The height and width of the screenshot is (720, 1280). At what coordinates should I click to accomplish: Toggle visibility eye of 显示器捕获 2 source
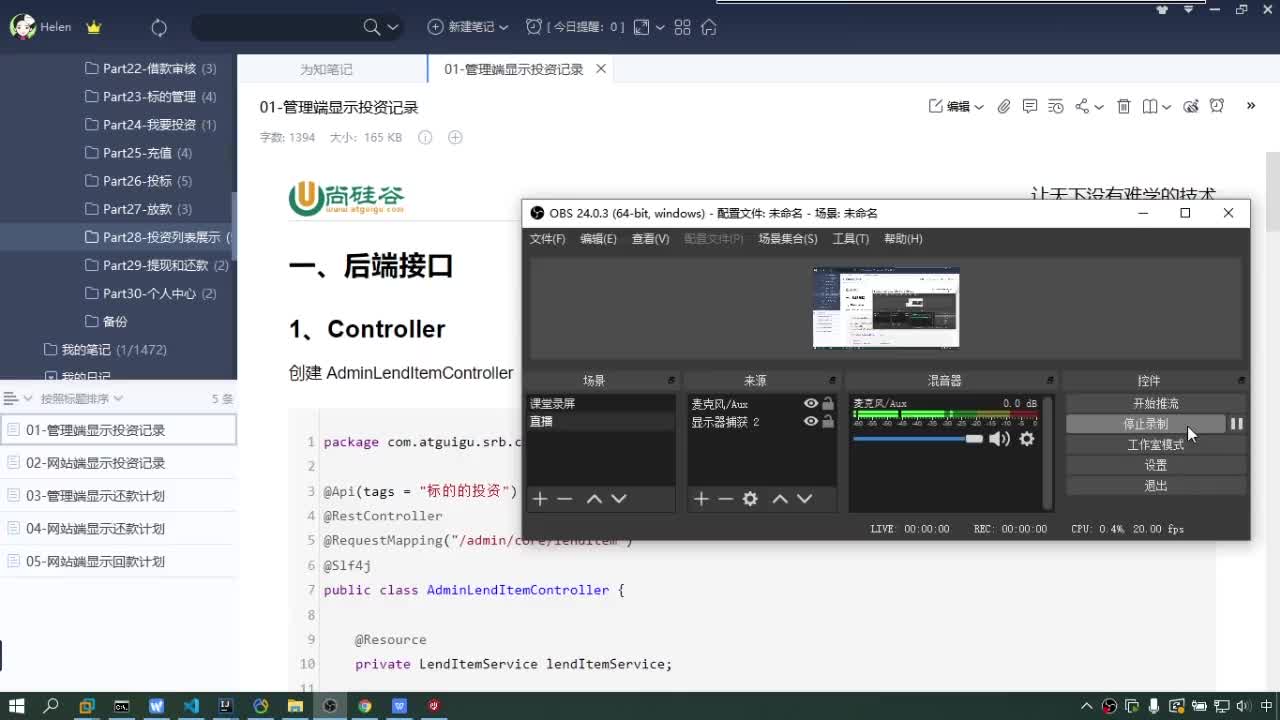(811, 422)
